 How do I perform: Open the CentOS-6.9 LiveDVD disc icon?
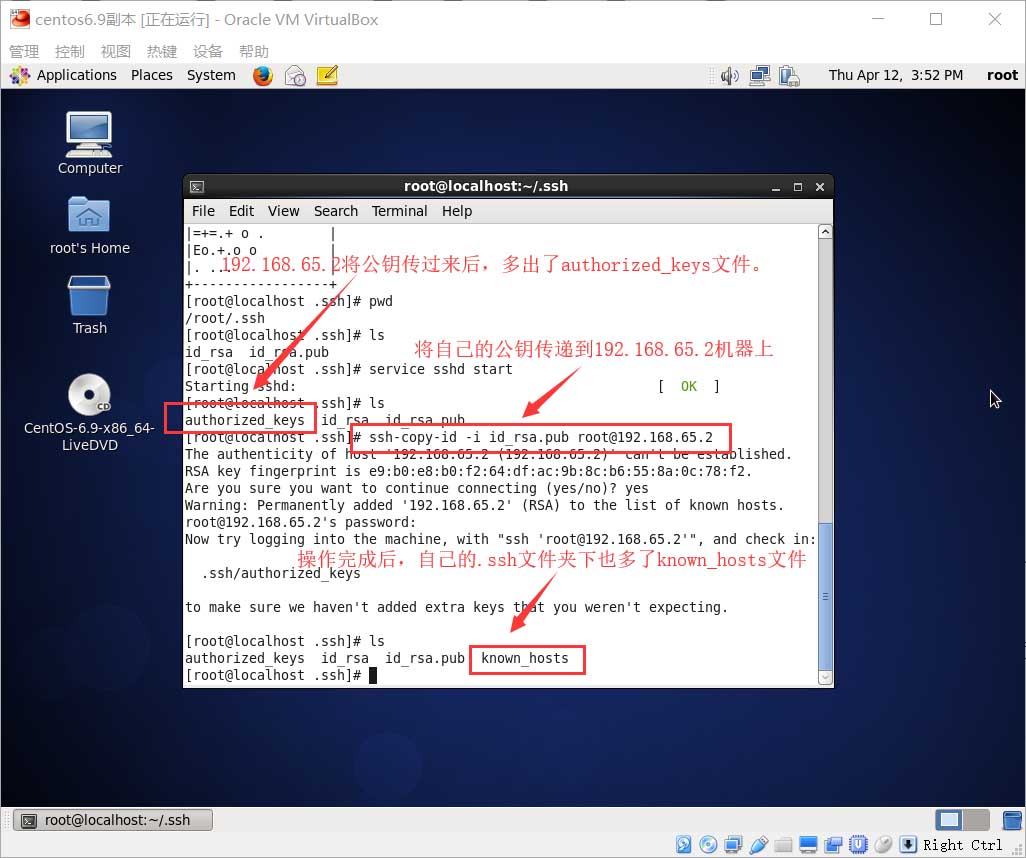[x=89, y=395]
